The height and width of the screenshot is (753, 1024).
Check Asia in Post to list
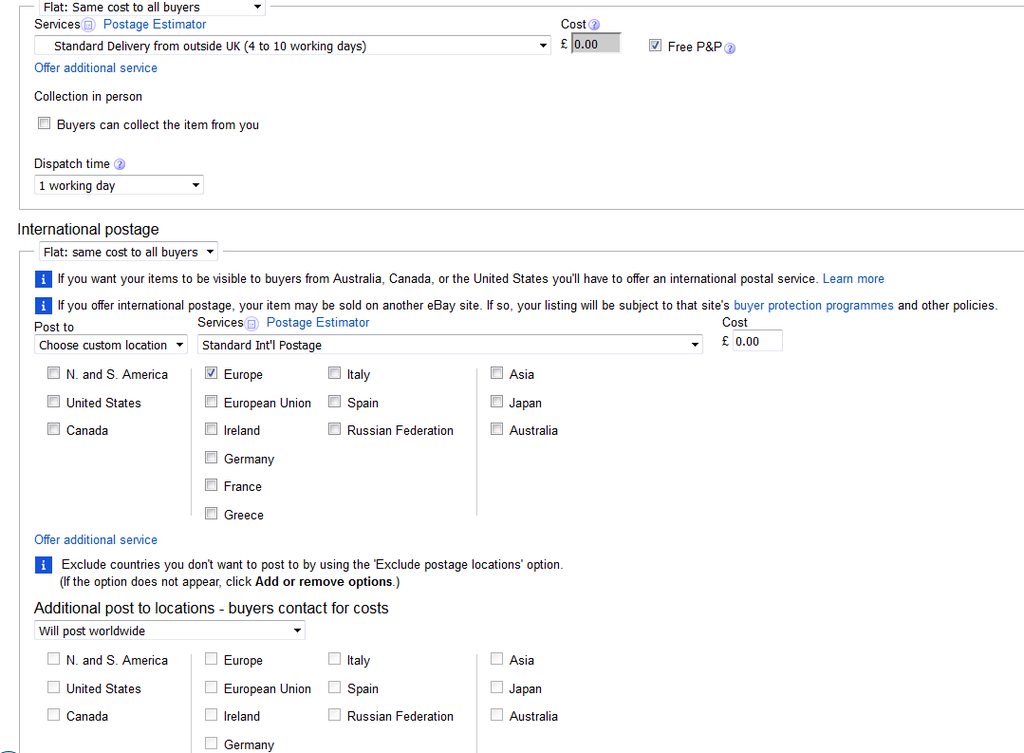(x=497, y=373)
